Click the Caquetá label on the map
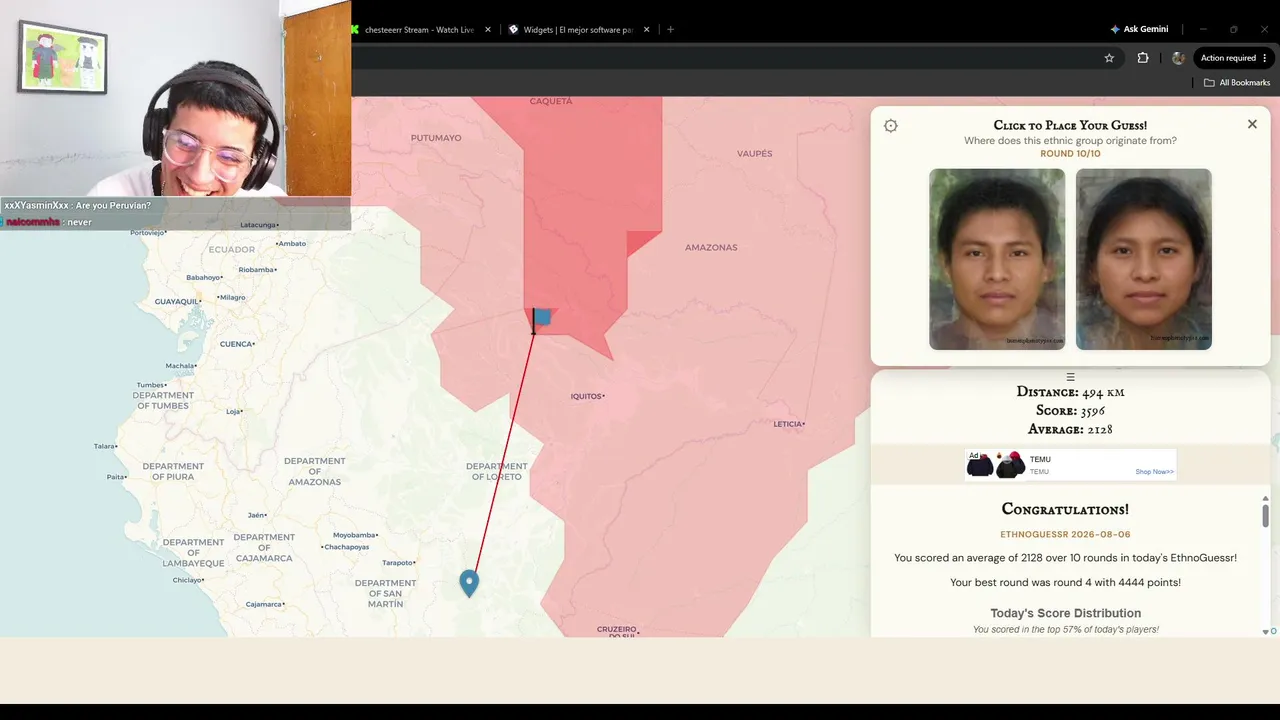This screenshot has width=1280, height=720. [551, 101]
